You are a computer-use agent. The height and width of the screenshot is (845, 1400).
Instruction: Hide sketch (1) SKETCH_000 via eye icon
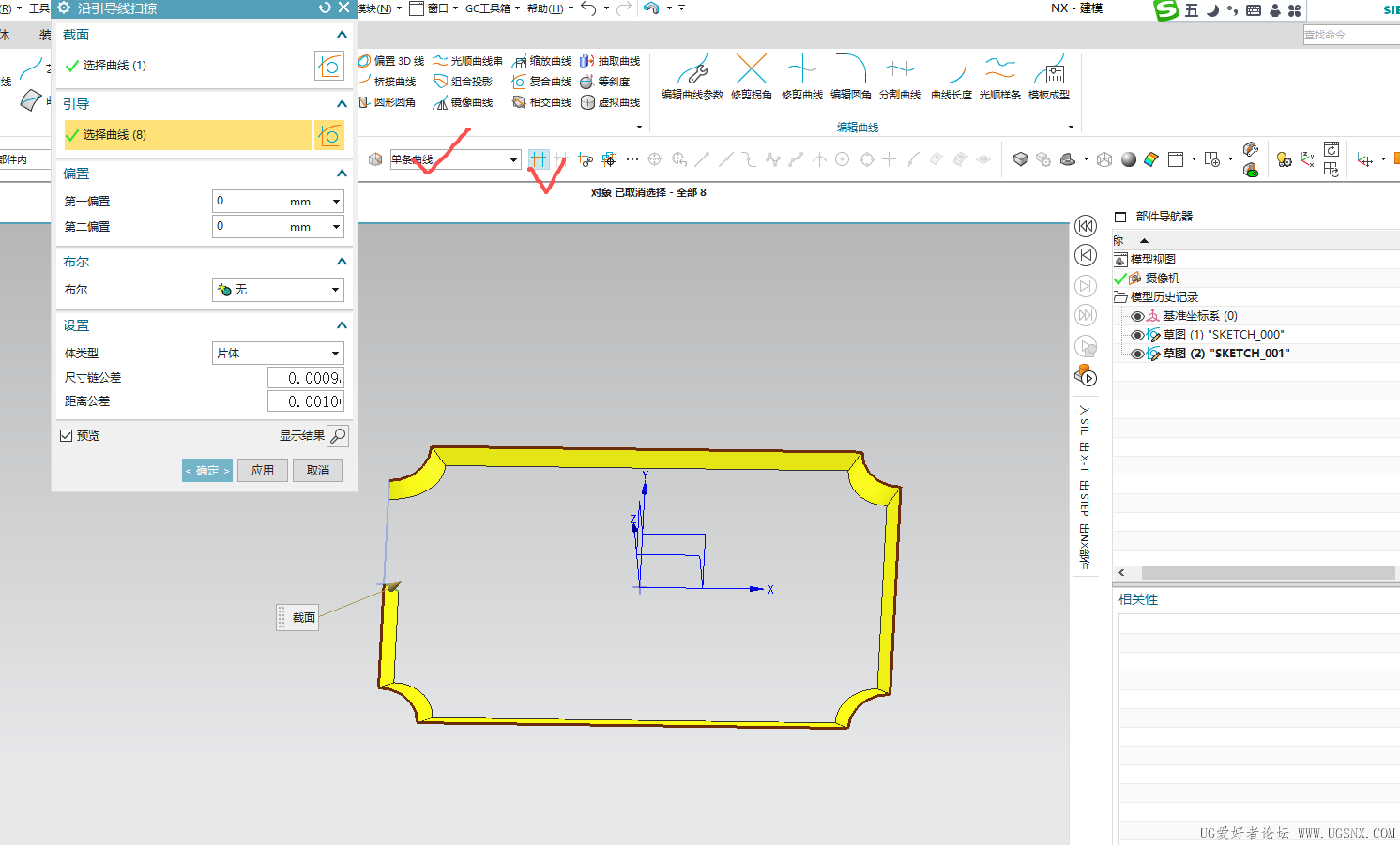(1137, 335)
